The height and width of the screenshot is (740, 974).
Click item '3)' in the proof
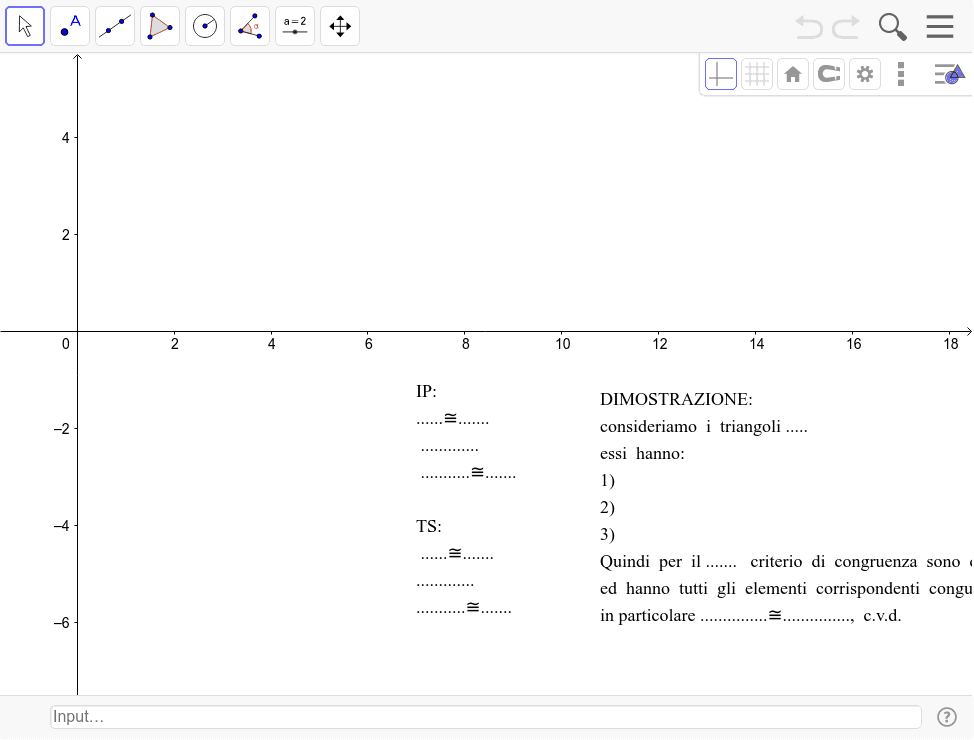point(607,535)
